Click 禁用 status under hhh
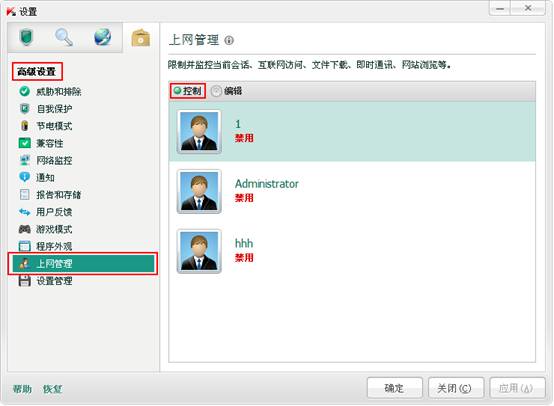 [244, 258]
